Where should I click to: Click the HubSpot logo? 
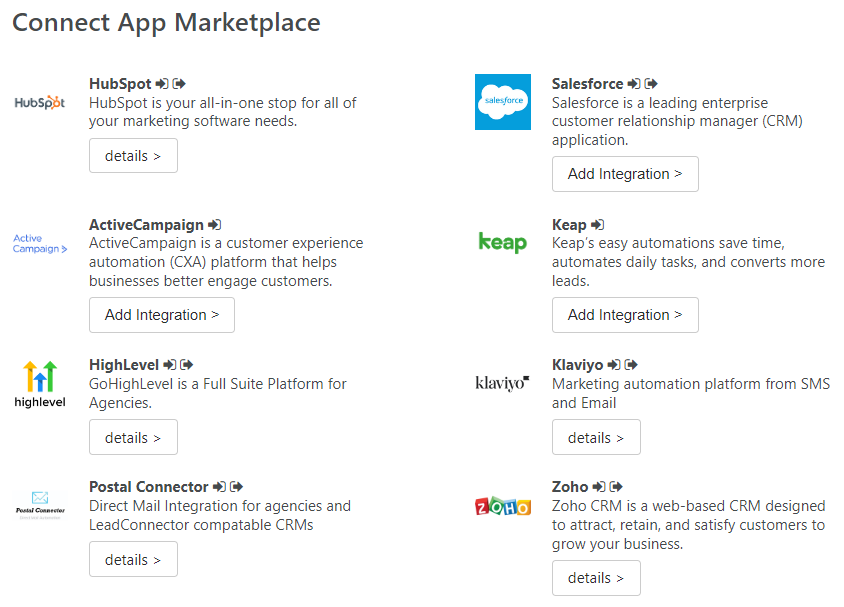click(40, 102)
